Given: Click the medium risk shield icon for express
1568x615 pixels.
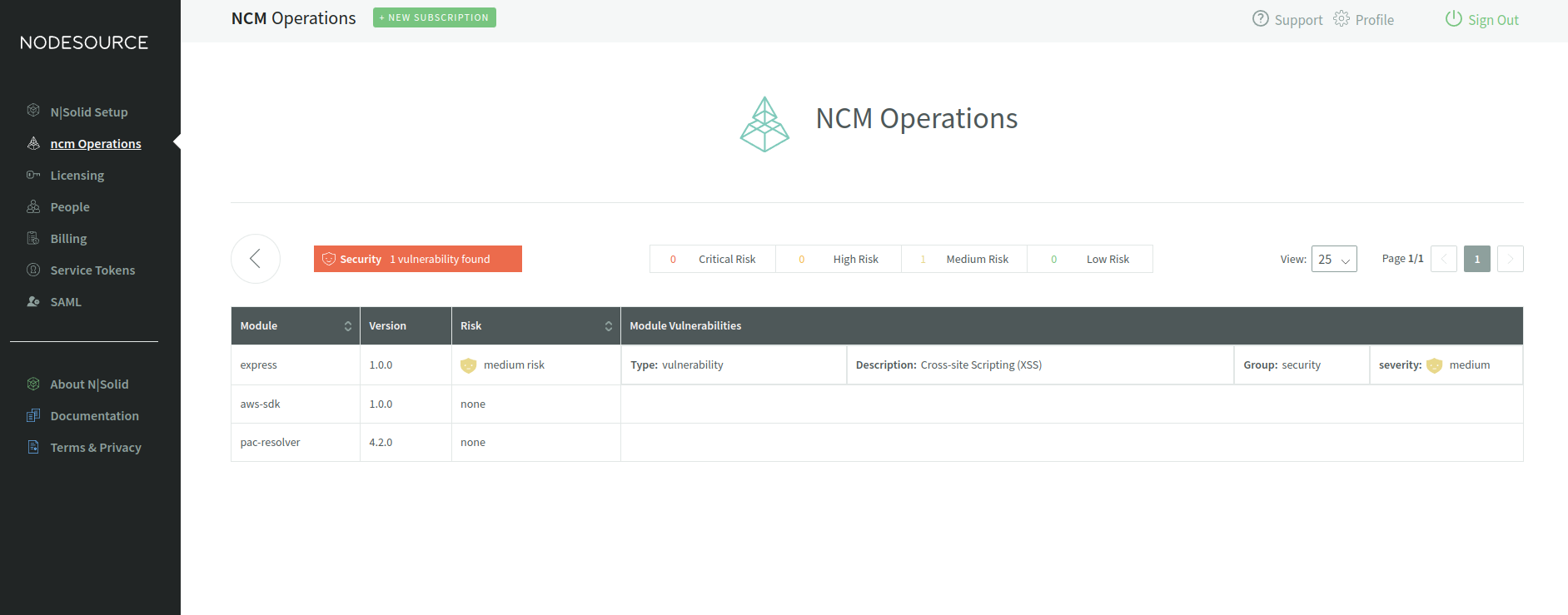Looking at the screenshot, I should point(469,365).
